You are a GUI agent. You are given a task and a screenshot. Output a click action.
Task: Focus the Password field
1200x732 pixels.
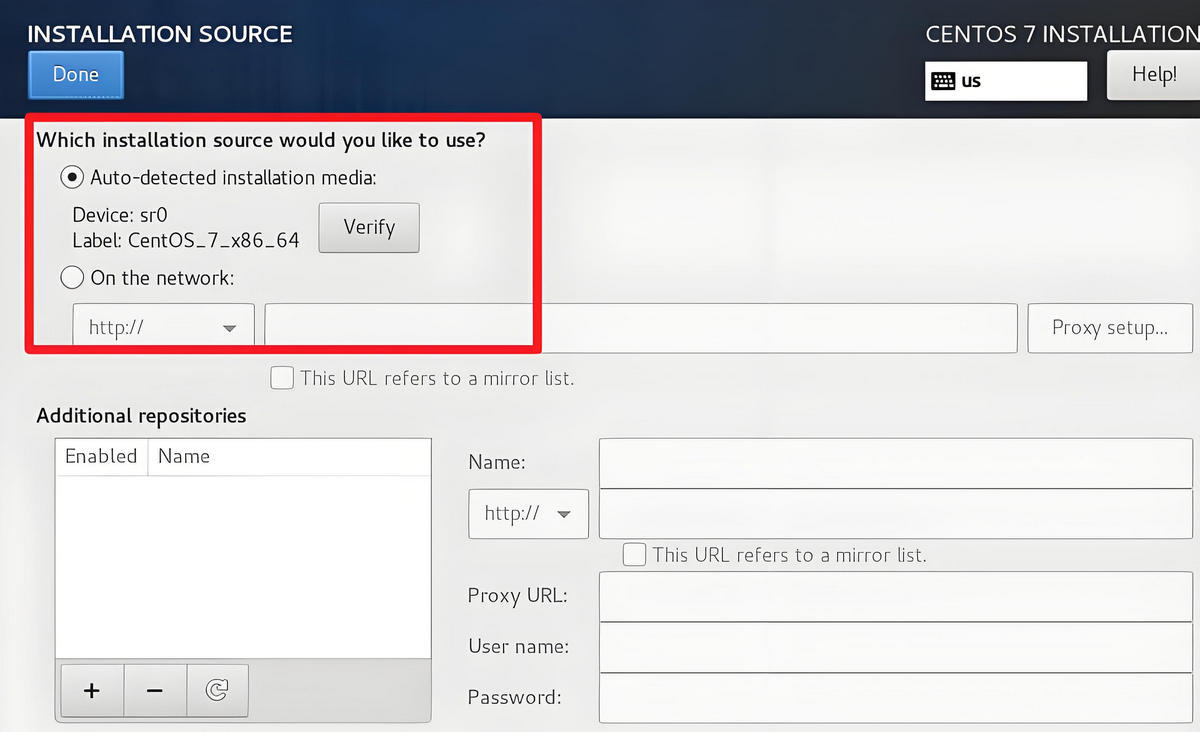[x=896, y=698]
